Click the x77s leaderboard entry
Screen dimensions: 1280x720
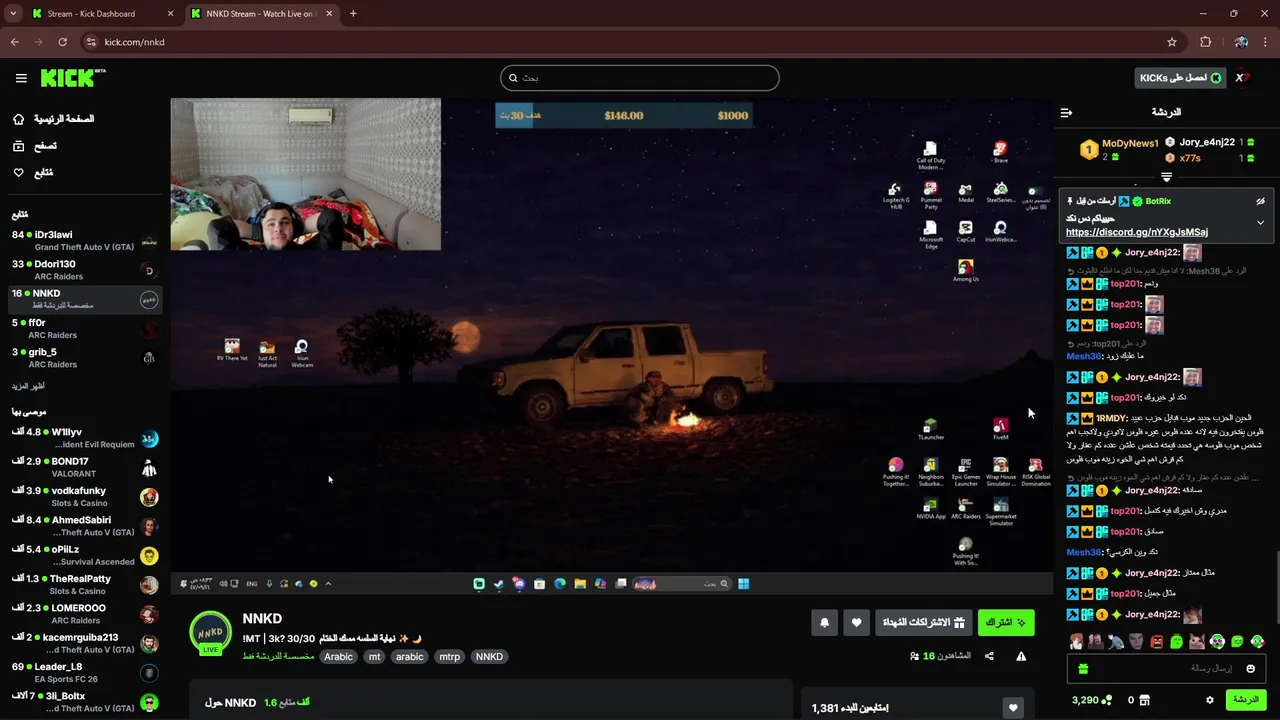pos(1189,158)
